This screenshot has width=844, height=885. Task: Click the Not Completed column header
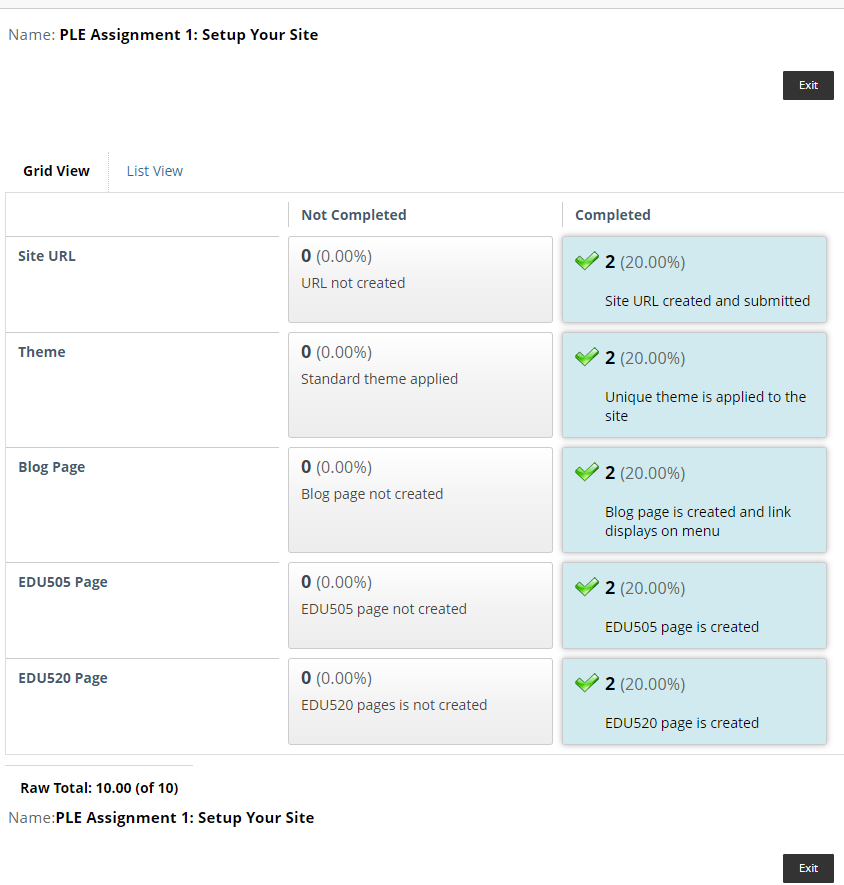[354, 215]
